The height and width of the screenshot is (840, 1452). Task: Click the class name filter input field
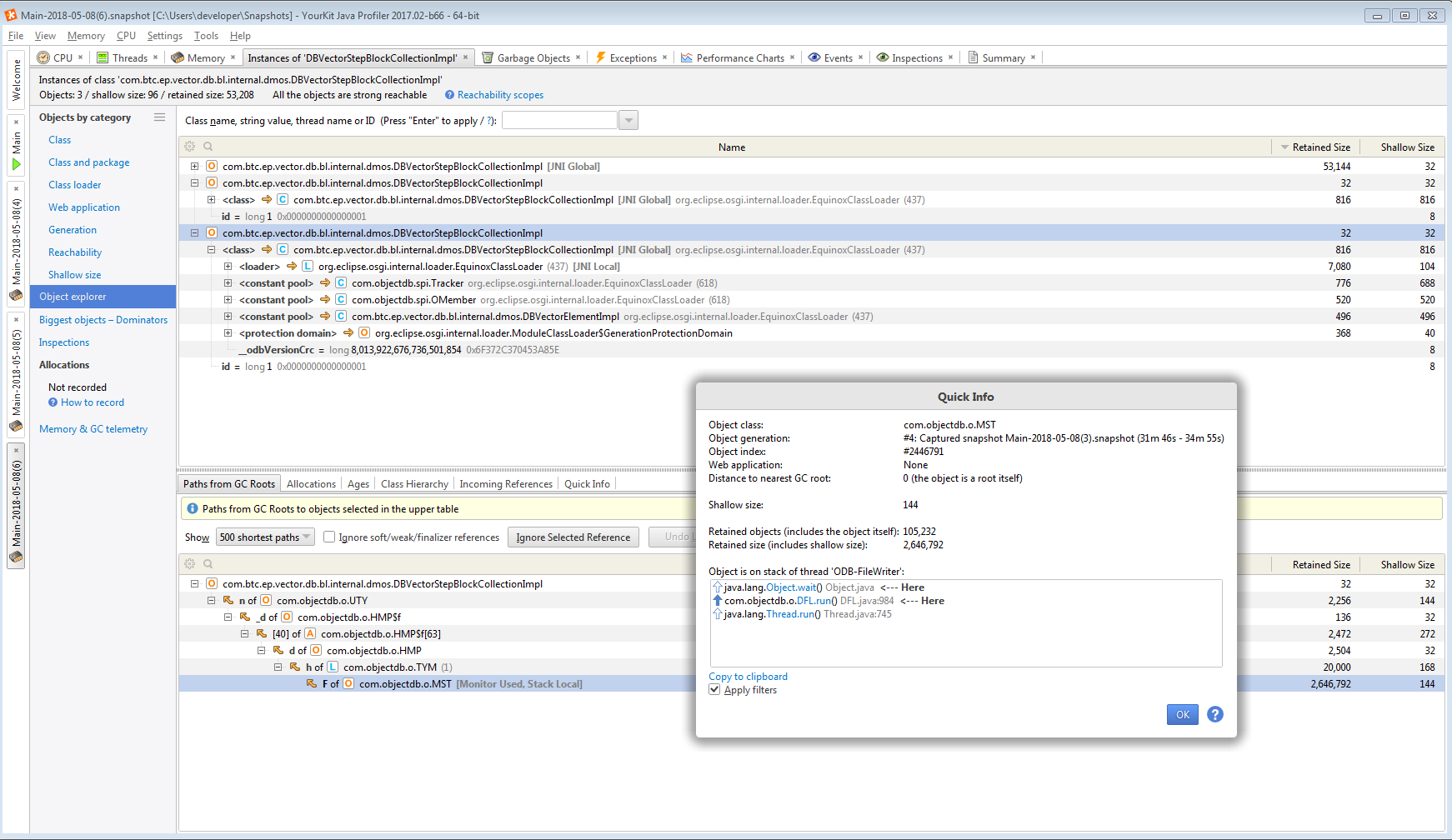[x=560, y=121]
